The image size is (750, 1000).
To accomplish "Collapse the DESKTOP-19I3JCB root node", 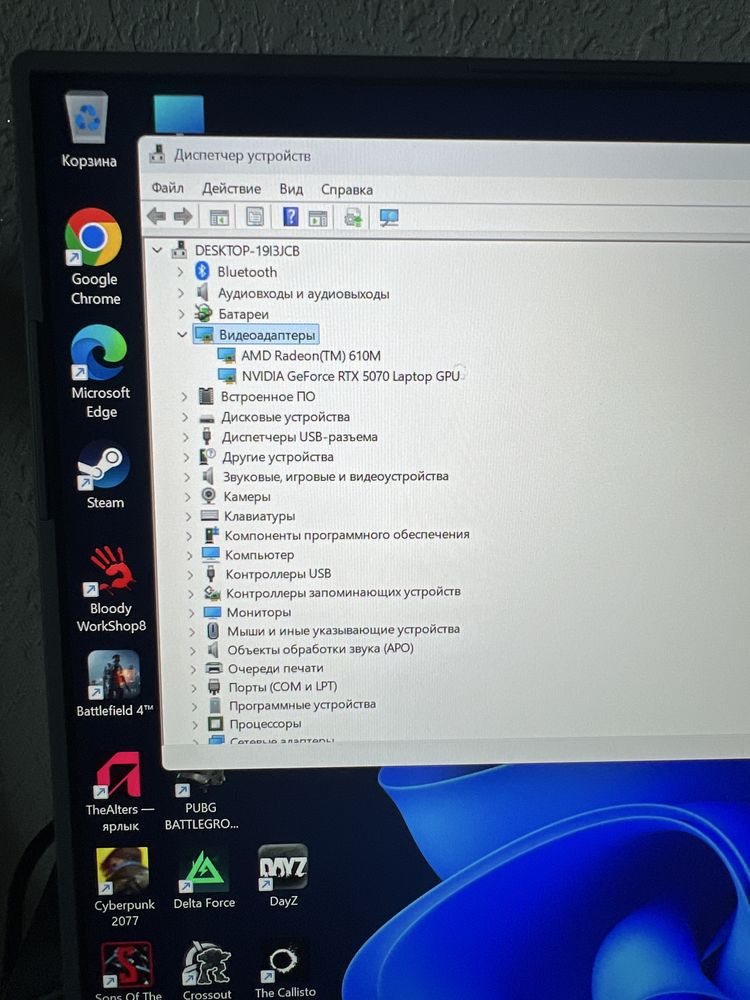I will click(x=158, y=251).
